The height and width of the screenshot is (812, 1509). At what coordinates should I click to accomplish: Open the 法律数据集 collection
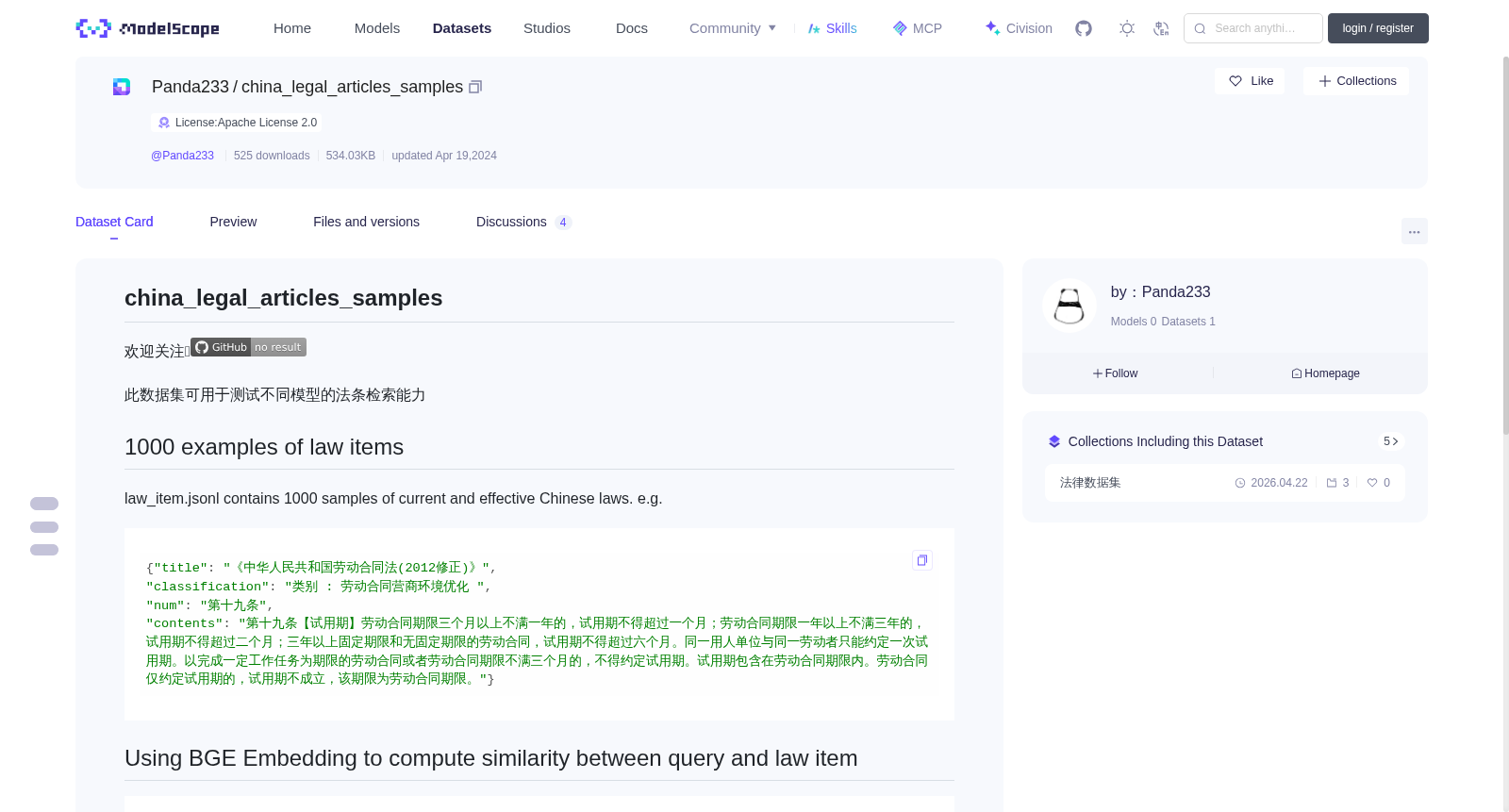point(1090,483)
